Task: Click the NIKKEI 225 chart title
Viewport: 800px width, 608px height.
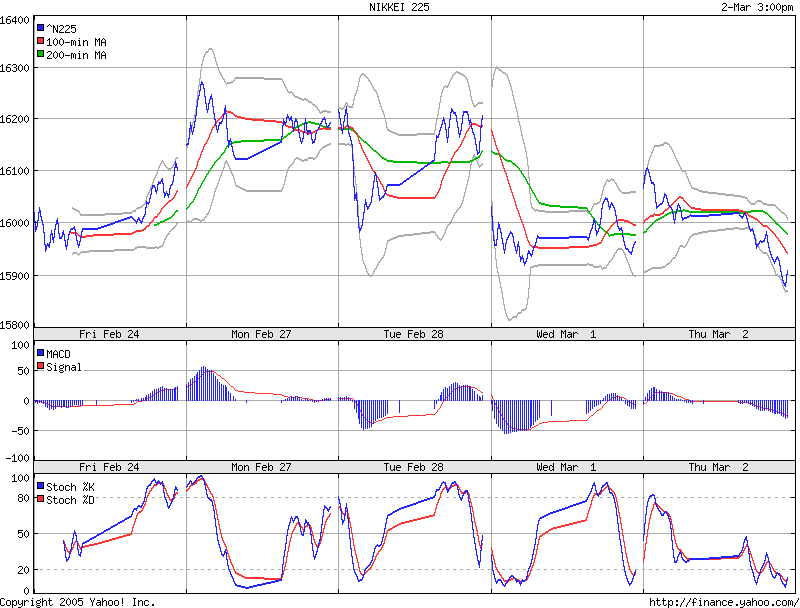Action: pyautogui.click(x=399, y=7)
